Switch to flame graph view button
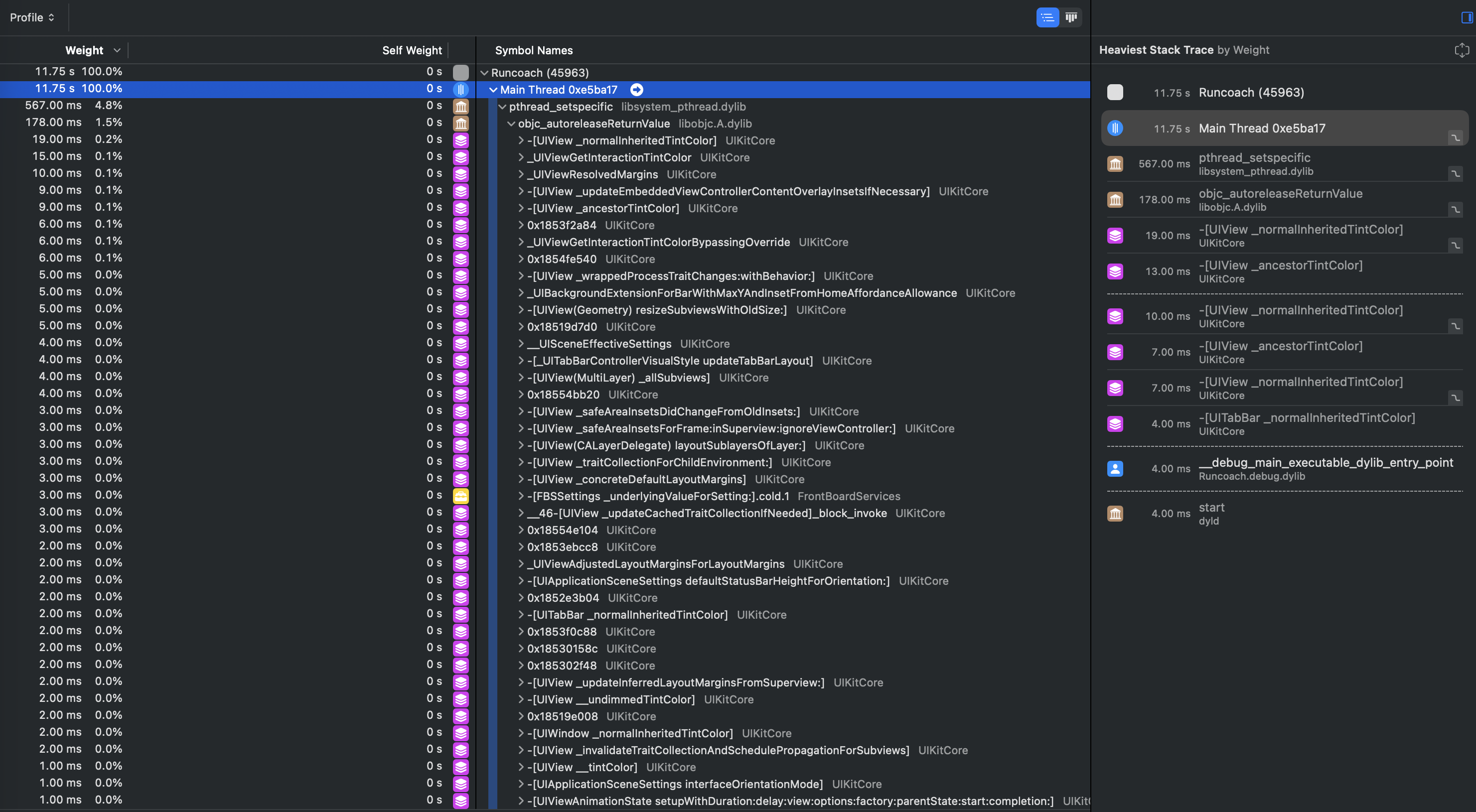The width and height of the screenshot is (1476, 812). pos(1071,17)
